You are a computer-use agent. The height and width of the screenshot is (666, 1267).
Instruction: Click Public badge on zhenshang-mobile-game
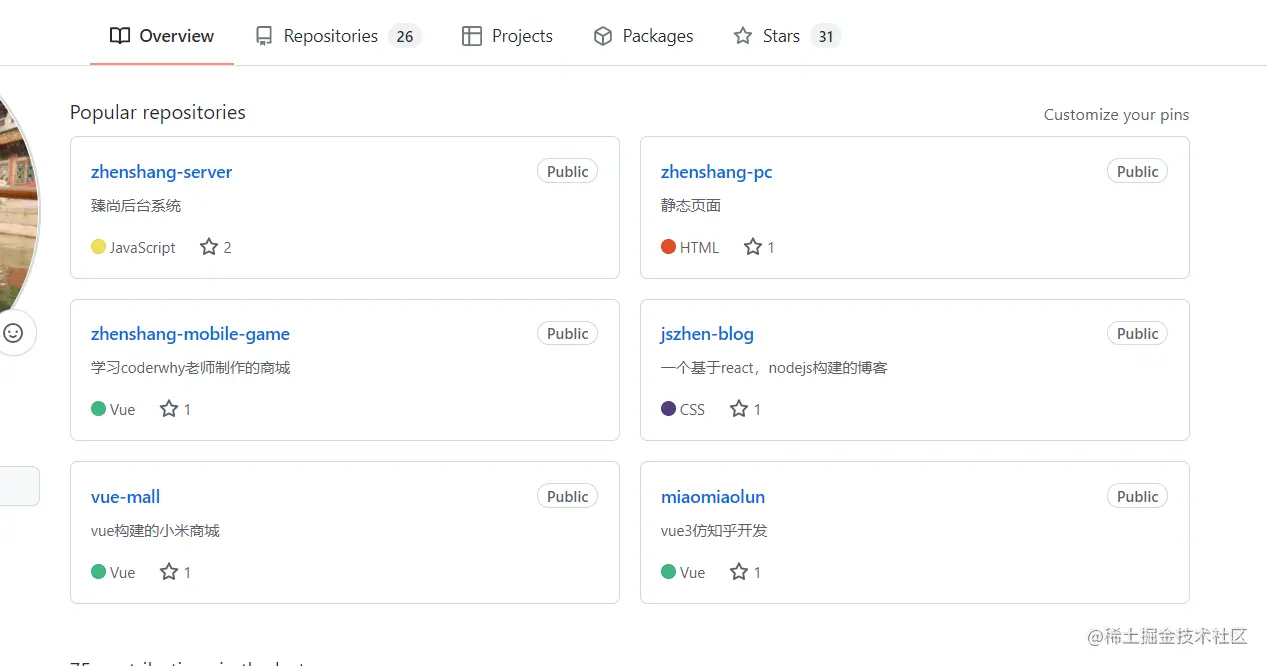[568, 333]
